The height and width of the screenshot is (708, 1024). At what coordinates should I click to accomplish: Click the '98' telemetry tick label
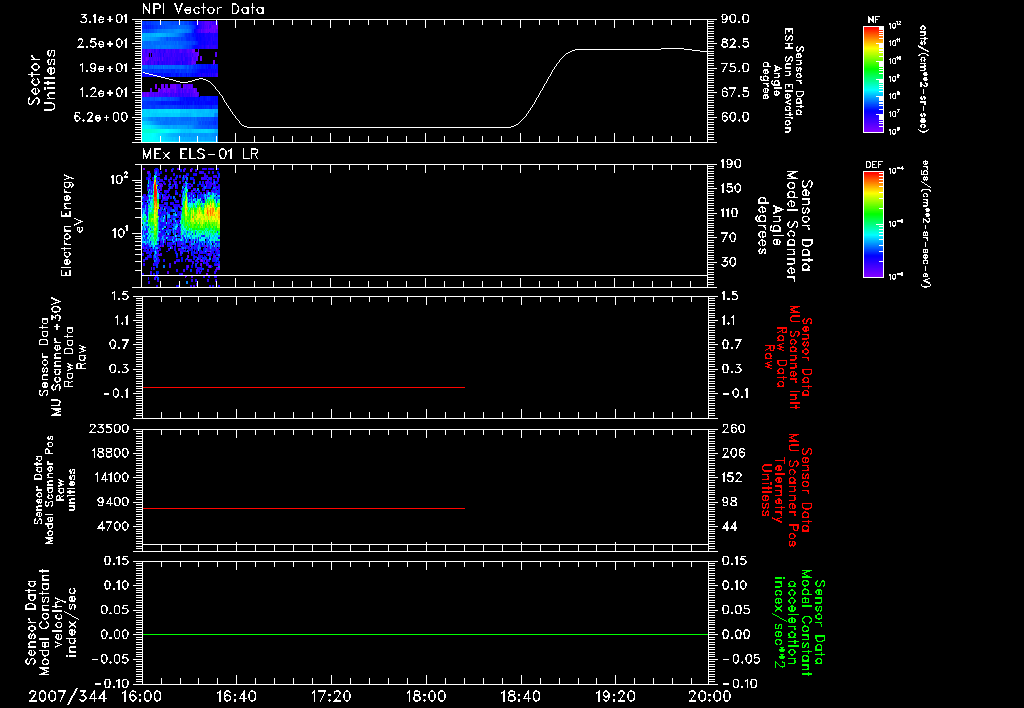coord(729,502)
